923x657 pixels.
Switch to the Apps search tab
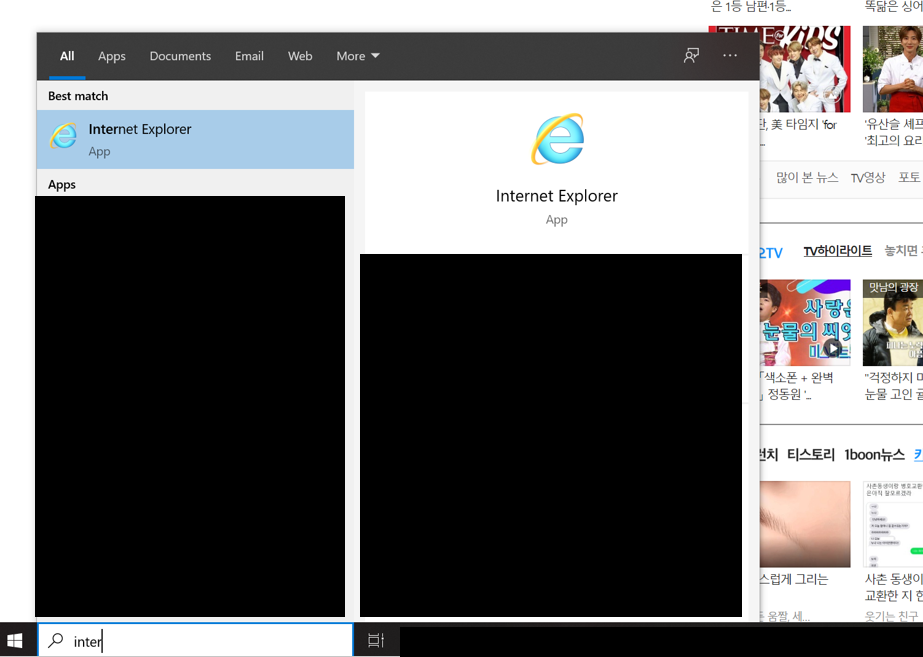pyautogui.click(x=112, y=56)
